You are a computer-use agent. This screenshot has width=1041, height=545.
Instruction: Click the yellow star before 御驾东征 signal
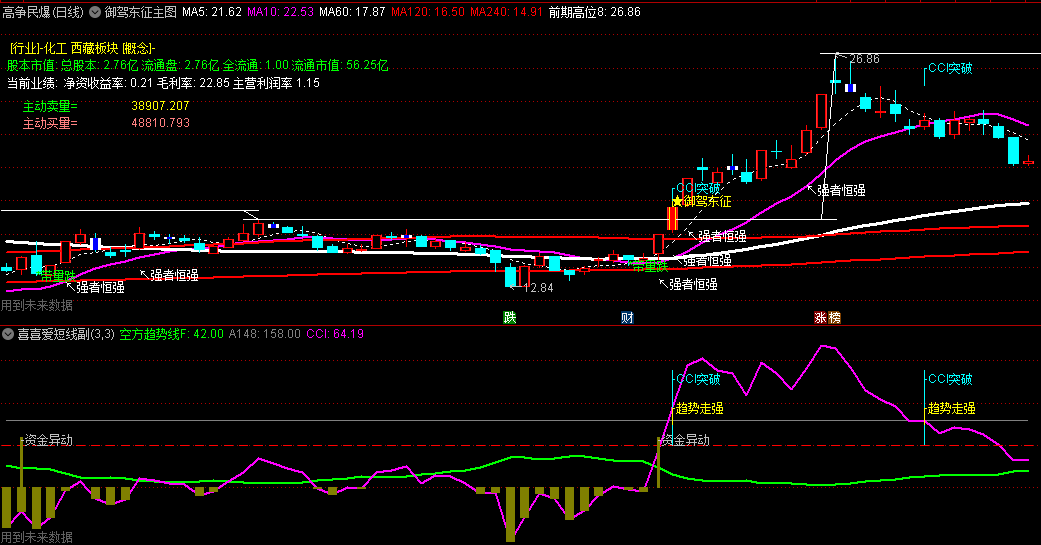677,201
